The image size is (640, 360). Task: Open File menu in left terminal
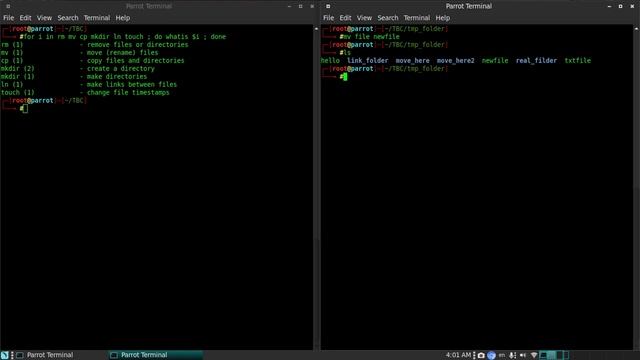point(9,18)
